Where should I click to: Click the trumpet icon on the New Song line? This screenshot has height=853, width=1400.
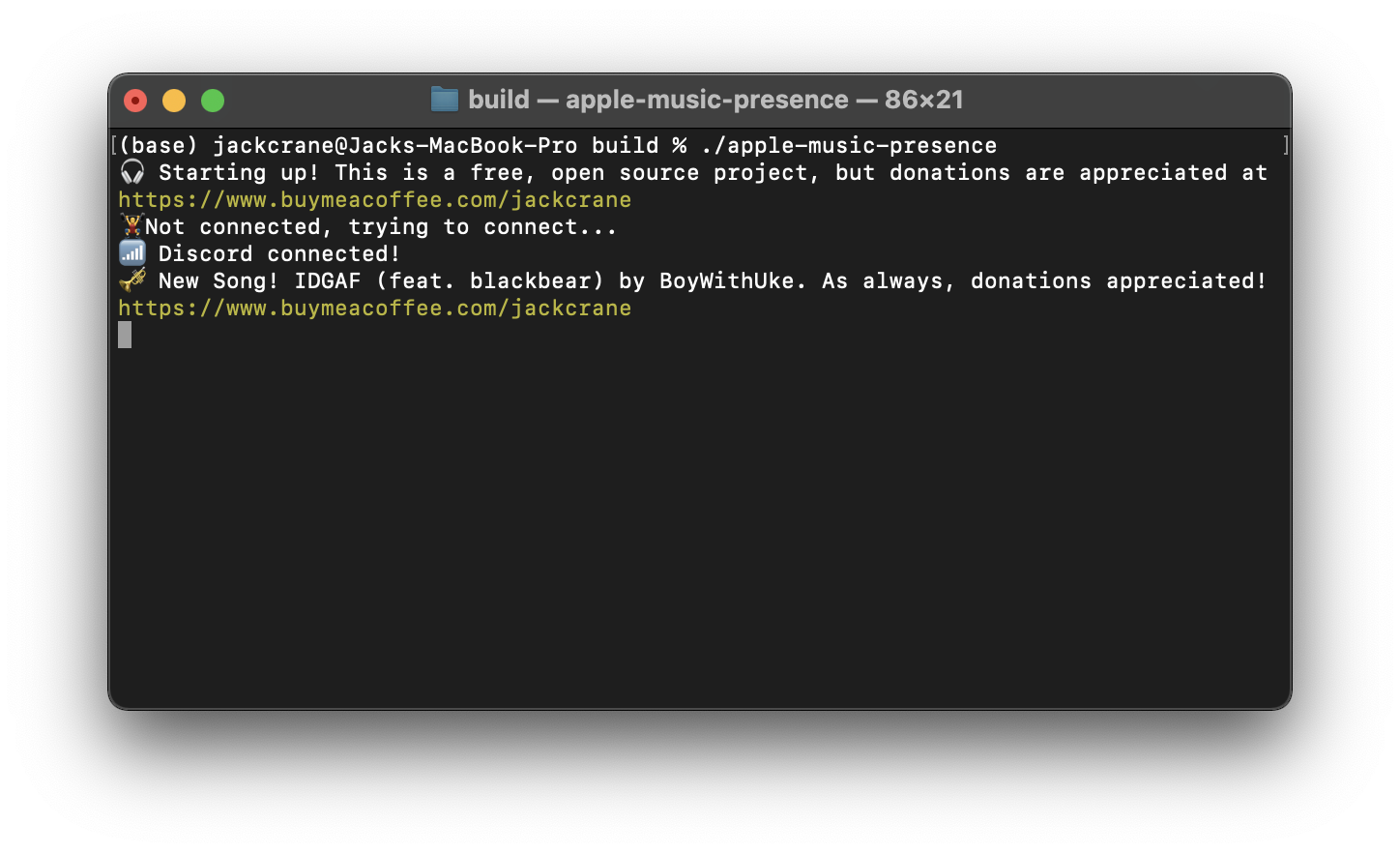click(x=131, y=280)
